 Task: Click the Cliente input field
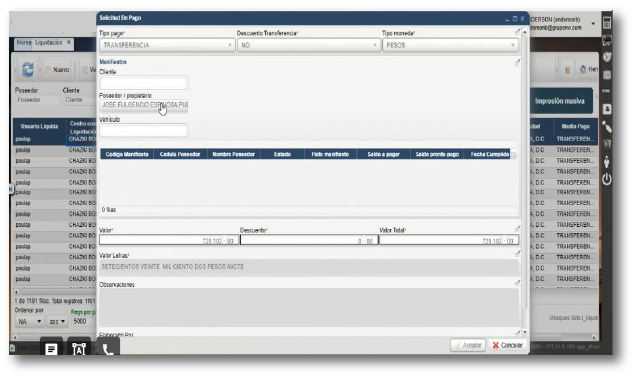(x=143, y=83)
